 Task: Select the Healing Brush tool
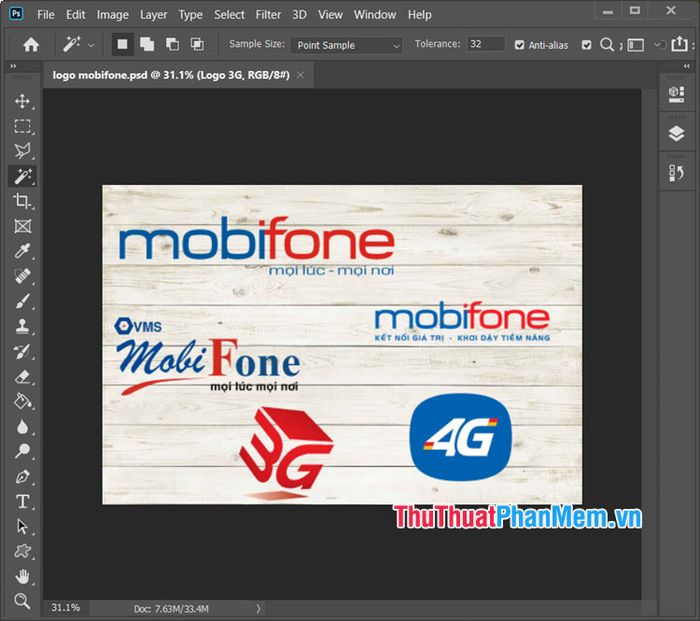pos(22,276)
